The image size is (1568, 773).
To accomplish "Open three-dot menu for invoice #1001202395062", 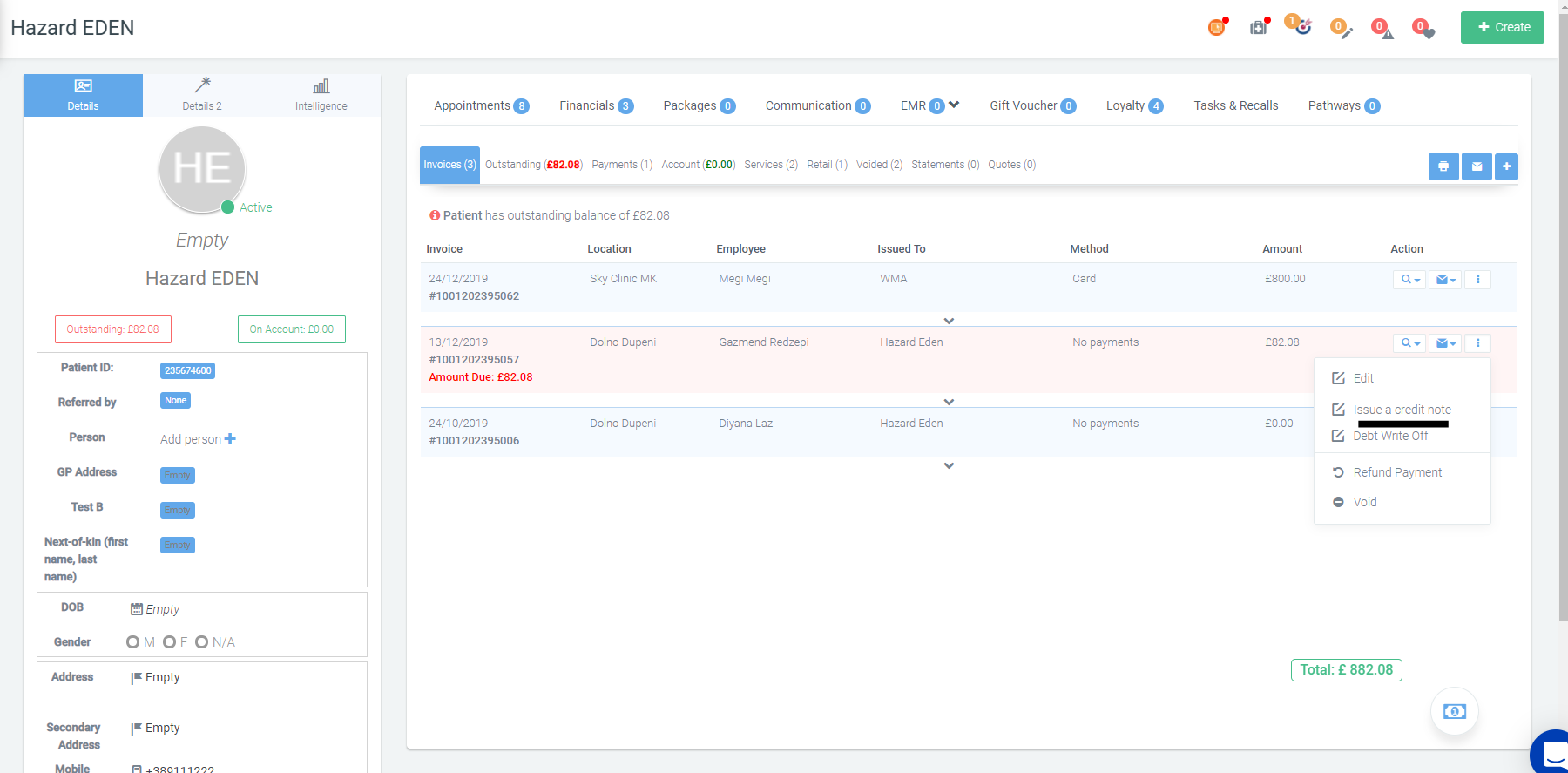I will 1477,280.
